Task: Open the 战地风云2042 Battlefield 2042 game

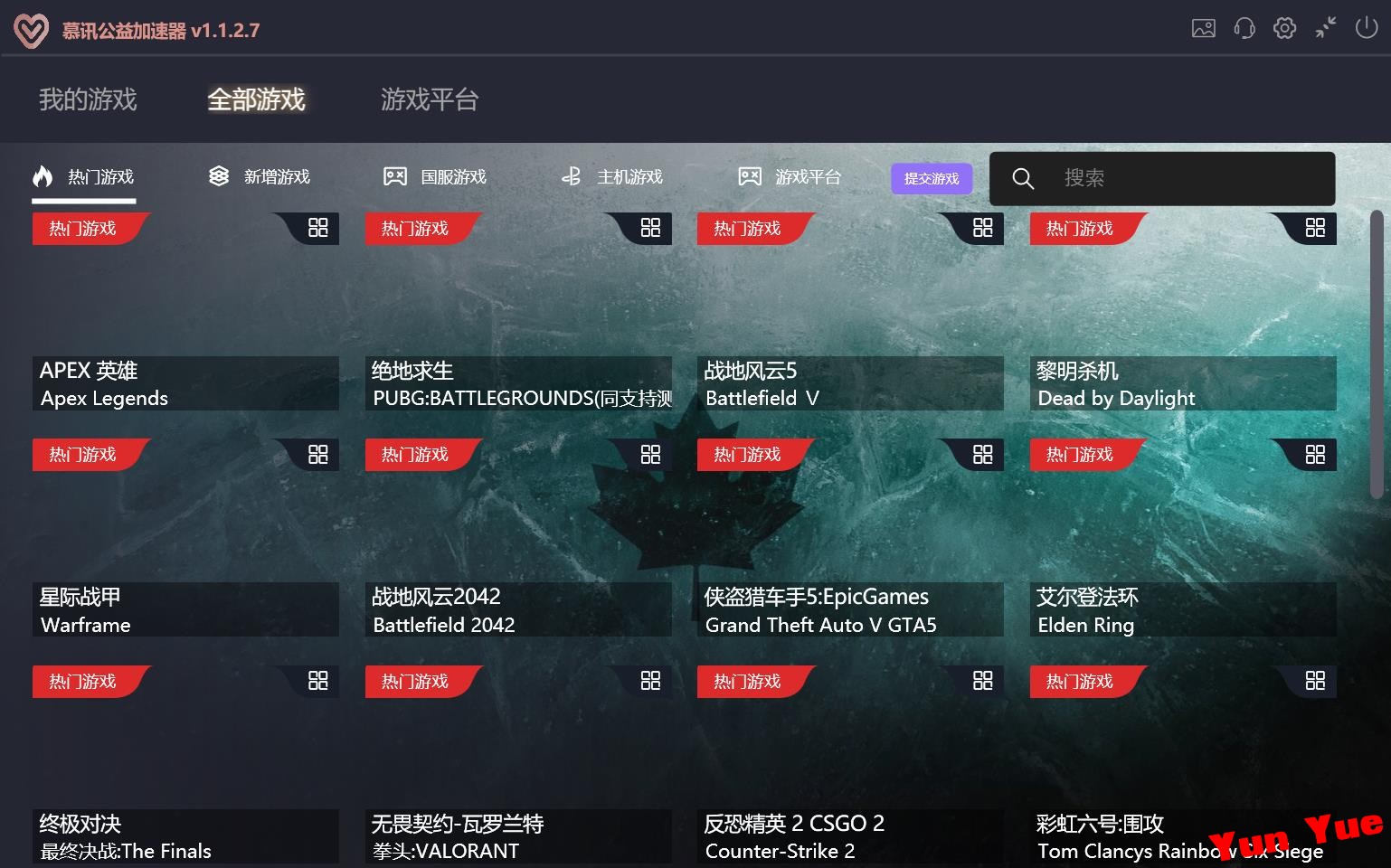Action: point(518,538)
